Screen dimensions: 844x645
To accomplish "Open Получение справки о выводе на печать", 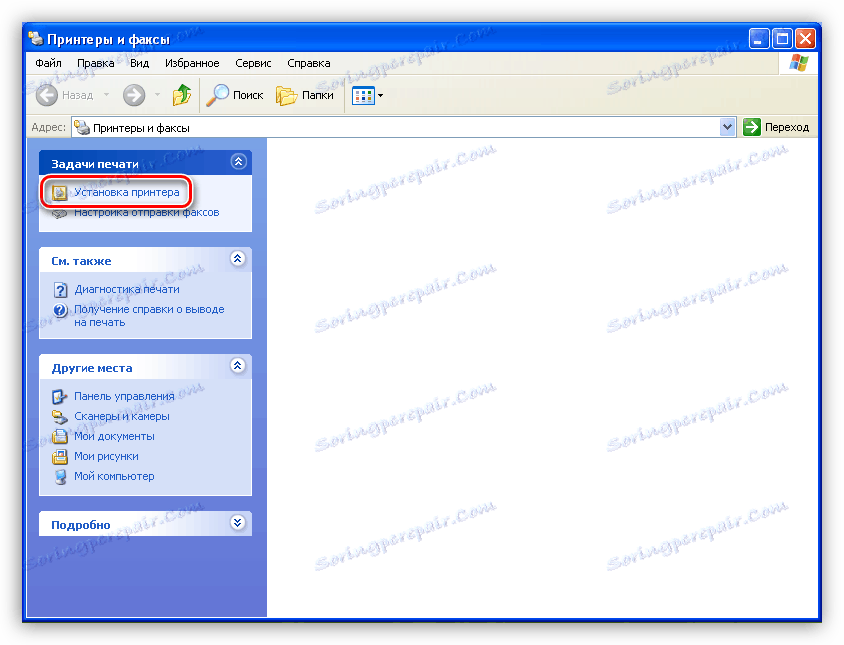I will 149,316.
